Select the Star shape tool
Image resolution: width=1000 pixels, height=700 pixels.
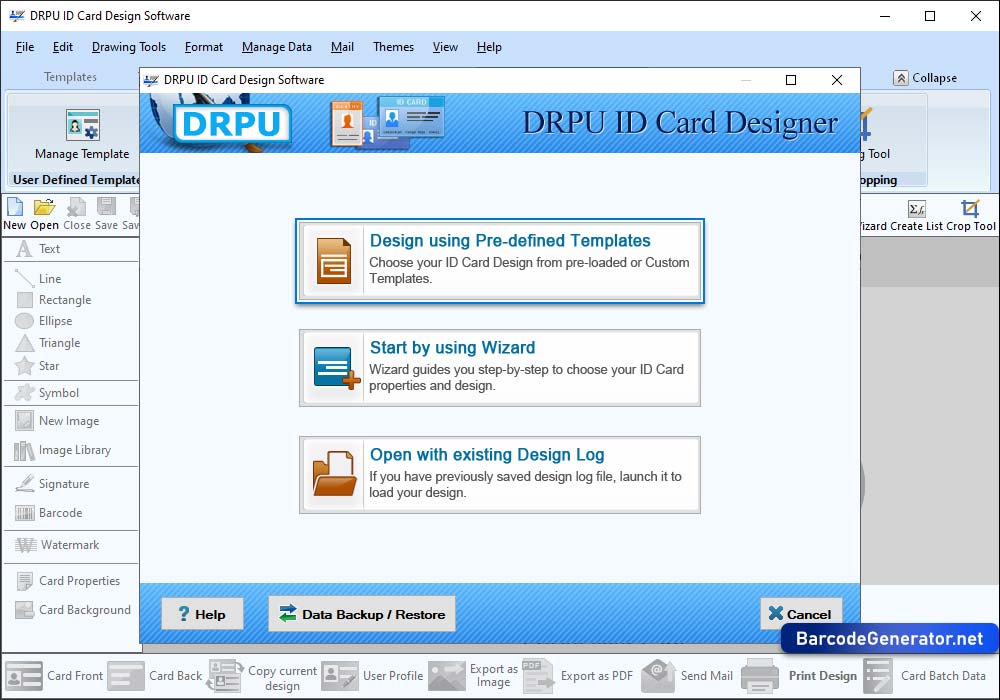tap(37, 366)
